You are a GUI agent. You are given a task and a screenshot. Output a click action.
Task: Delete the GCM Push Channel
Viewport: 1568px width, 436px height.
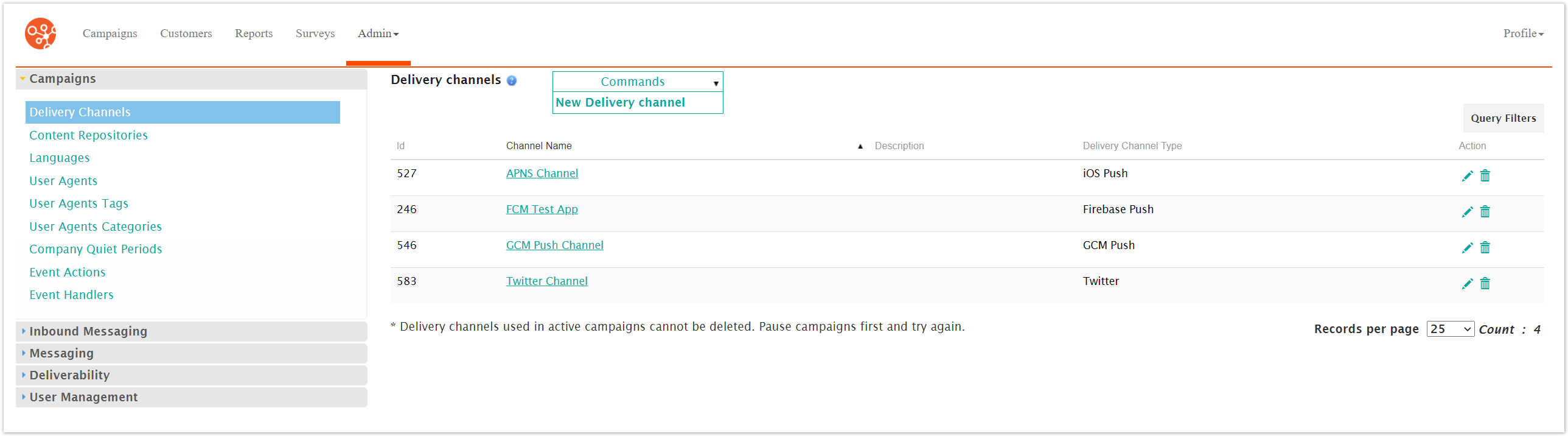pos(1485,247)
